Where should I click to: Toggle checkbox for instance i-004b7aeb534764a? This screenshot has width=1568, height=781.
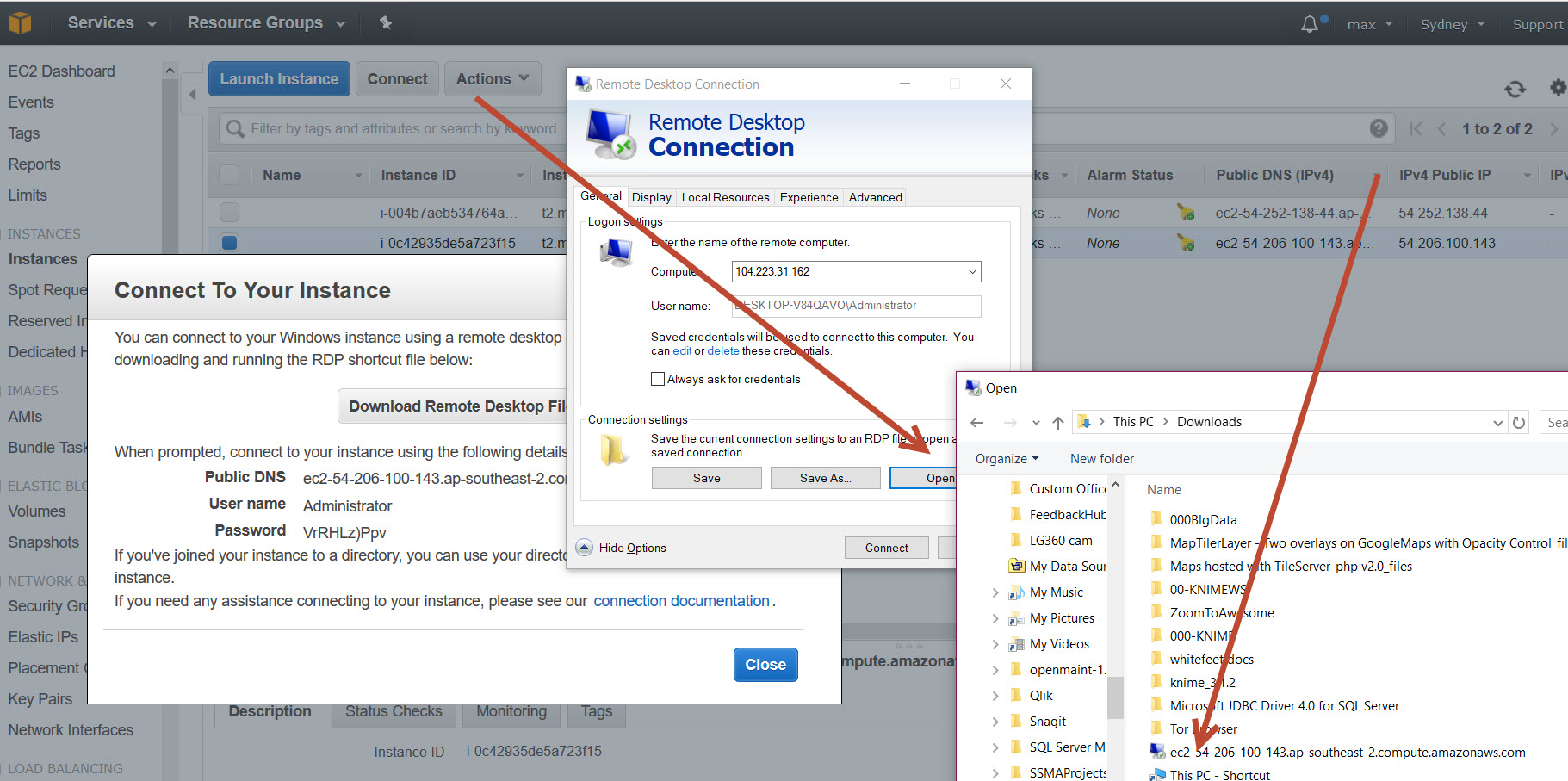(x=229, y=212)
